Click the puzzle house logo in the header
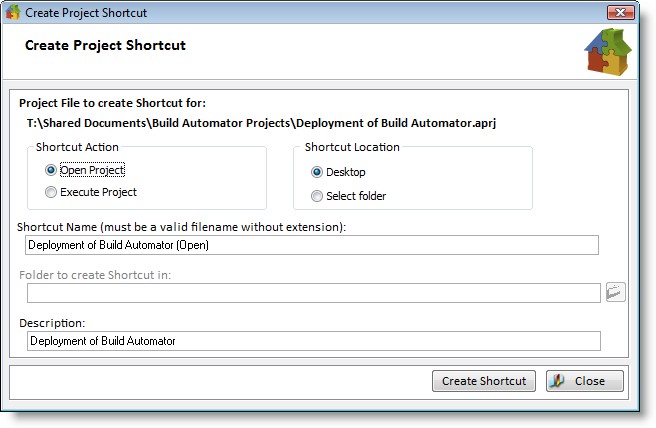656x428 pixels. [608, 51]
